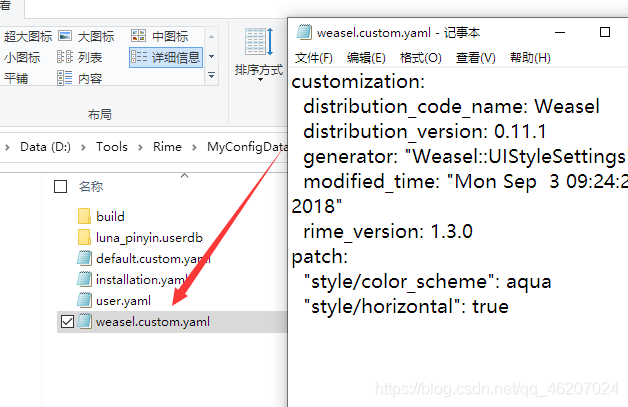Image resolution: width=628 pixels, height=407 pixels.
Task: Expand chevron after Rime breadcrumb
Action: click(x=194, y=147)
